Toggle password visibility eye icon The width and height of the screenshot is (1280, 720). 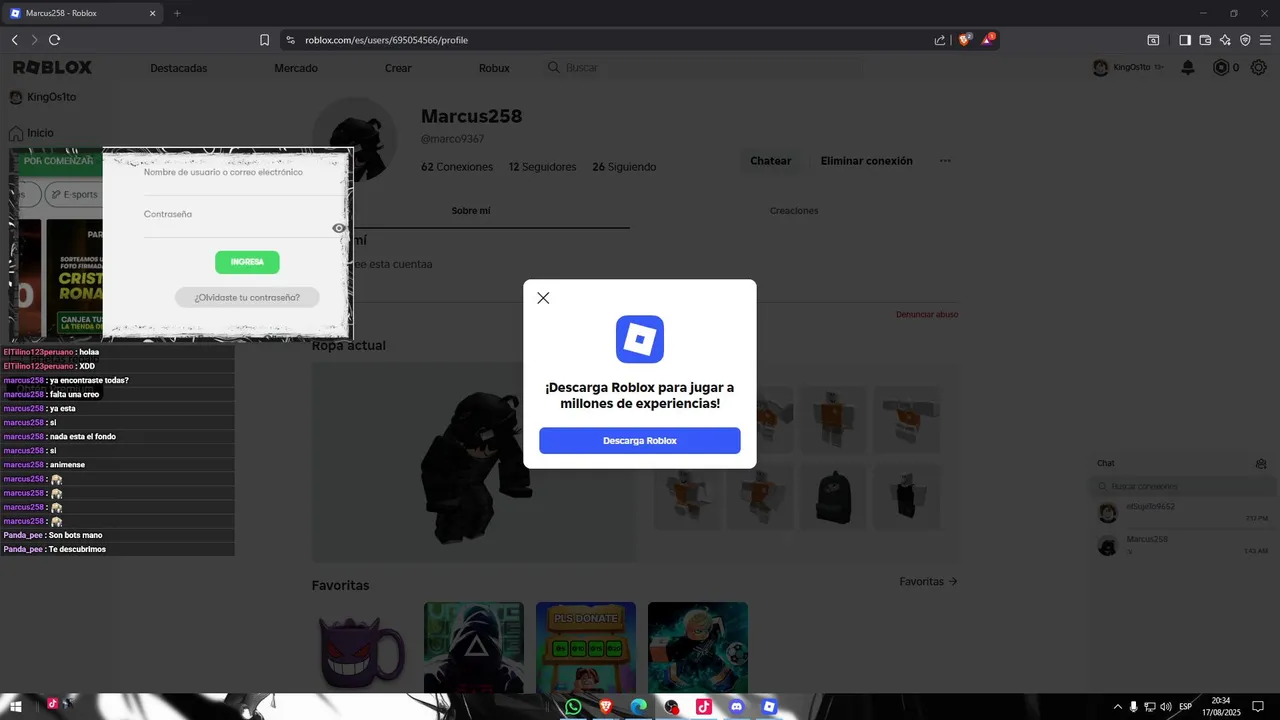pos(339,228)
